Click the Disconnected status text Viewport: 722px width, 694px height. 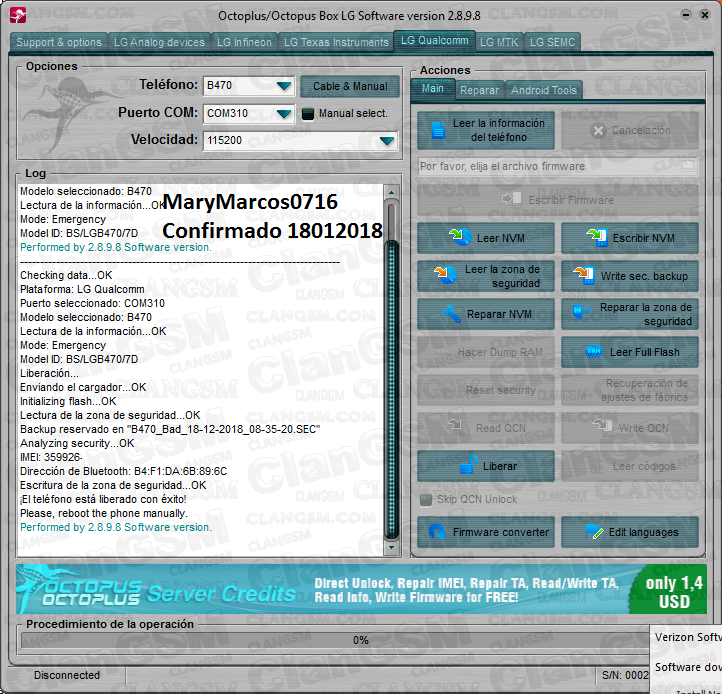tap(67, 675)
